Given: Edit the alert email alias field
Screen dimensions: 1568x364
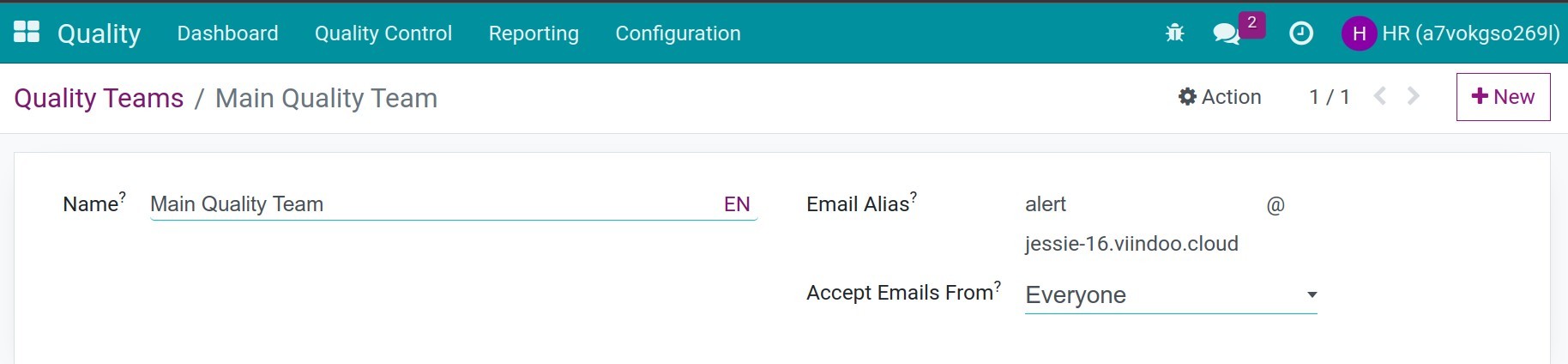Looking at the screenshot, I should [1141, 204].
